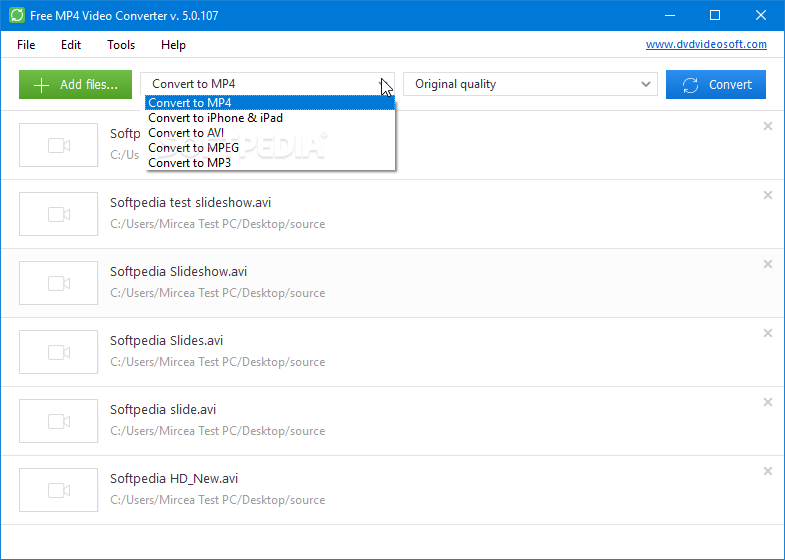Screen dimensions: 785x560
Task: Remove Softpedia slide.avi using the X icon
Action: click(x=768, y=402)
